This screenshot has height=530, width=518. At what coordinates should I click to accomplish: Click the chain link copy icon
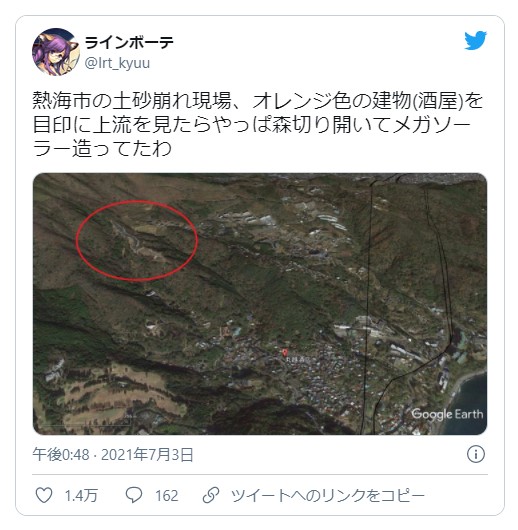pyautogui.click(x=211, y=495)
